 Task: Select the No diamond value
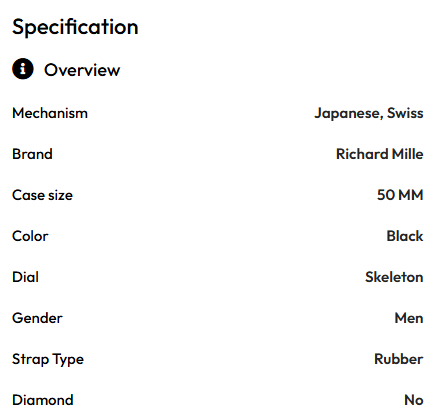[414, 400]
